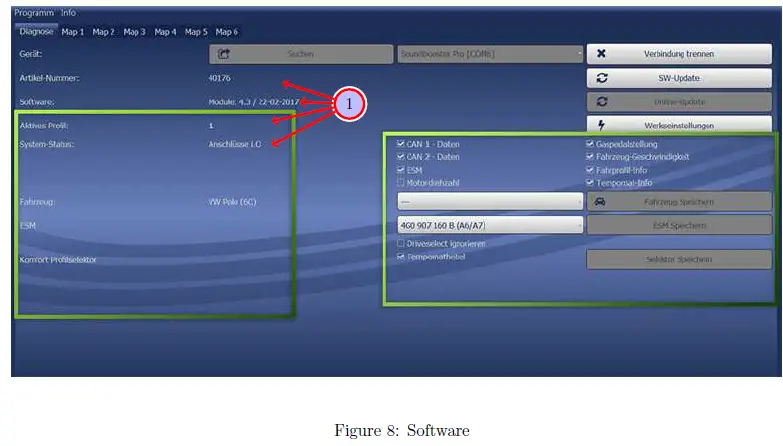Switch to the Map 5 tab

[196, 32]
